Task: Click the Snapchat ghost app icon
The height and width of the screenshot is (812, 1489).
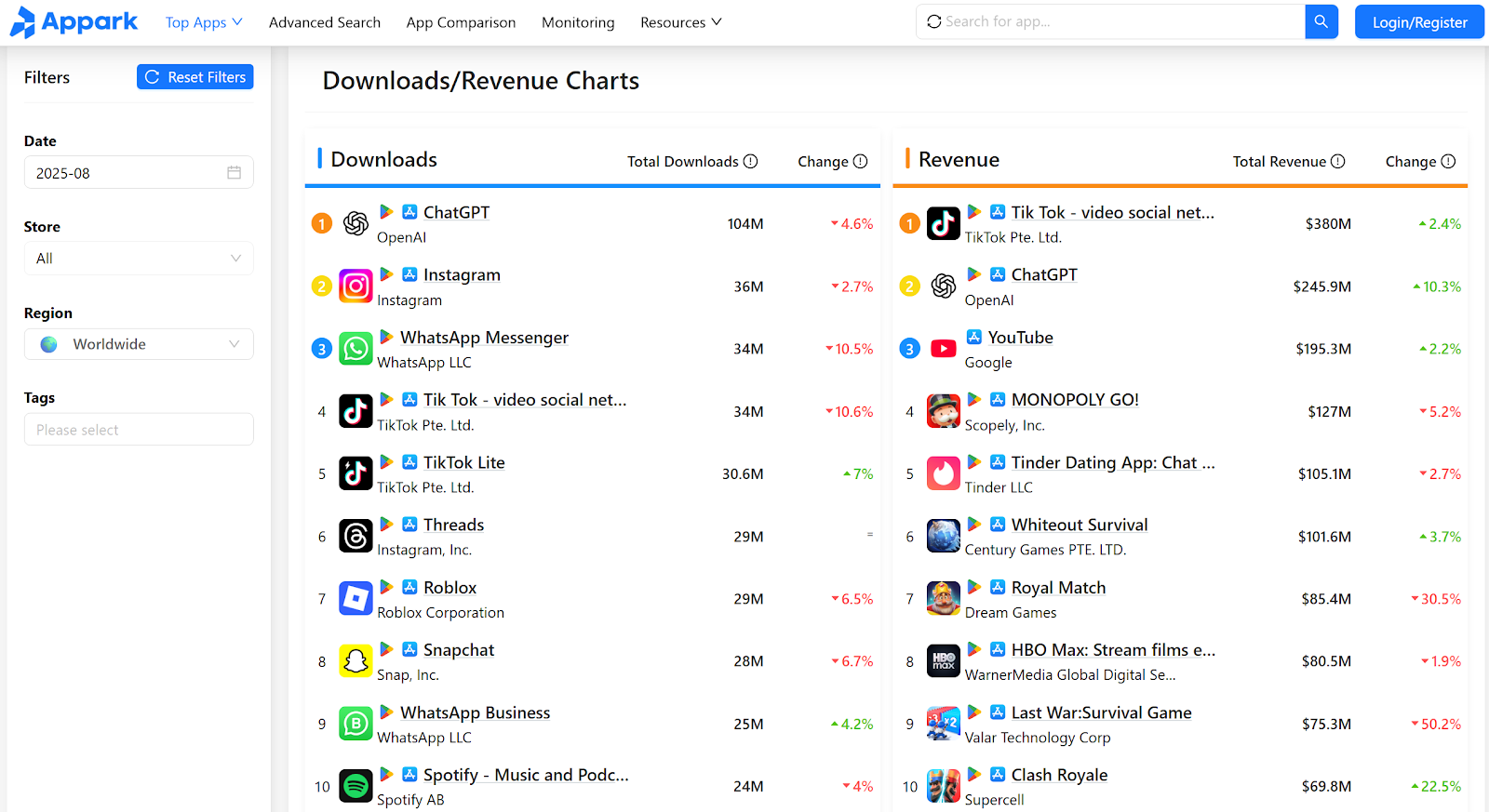Action: click(x=355, y=661)
